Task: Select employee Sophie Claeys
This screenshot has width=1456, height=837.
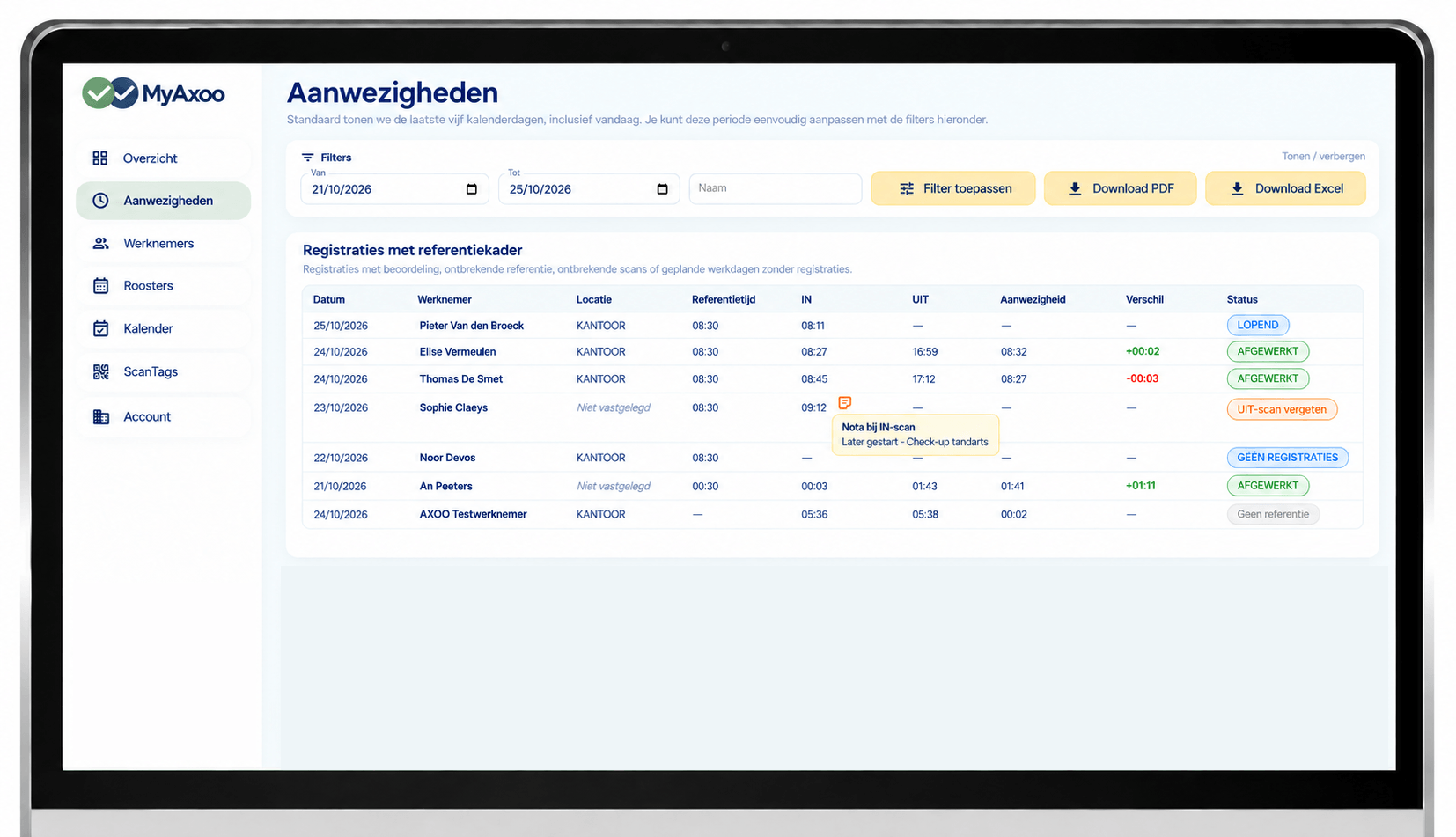Action: coord(453,407)
